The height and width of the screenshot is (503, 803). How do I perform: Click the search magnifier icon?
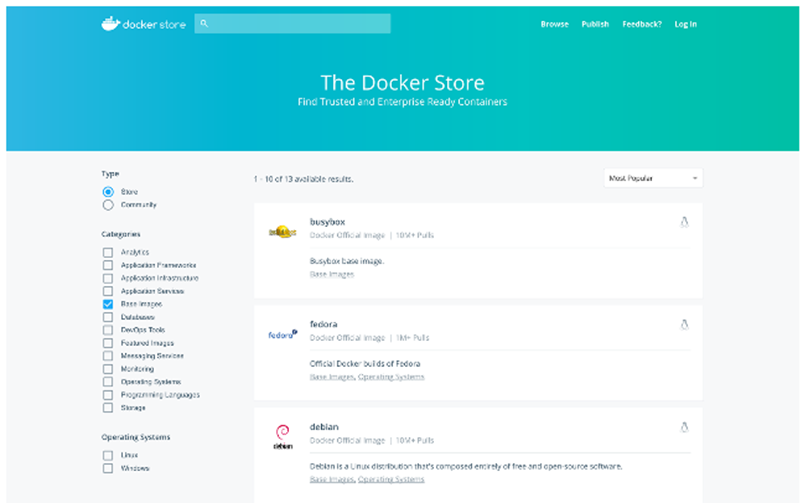pyautogui.click(x=204, y=24)
